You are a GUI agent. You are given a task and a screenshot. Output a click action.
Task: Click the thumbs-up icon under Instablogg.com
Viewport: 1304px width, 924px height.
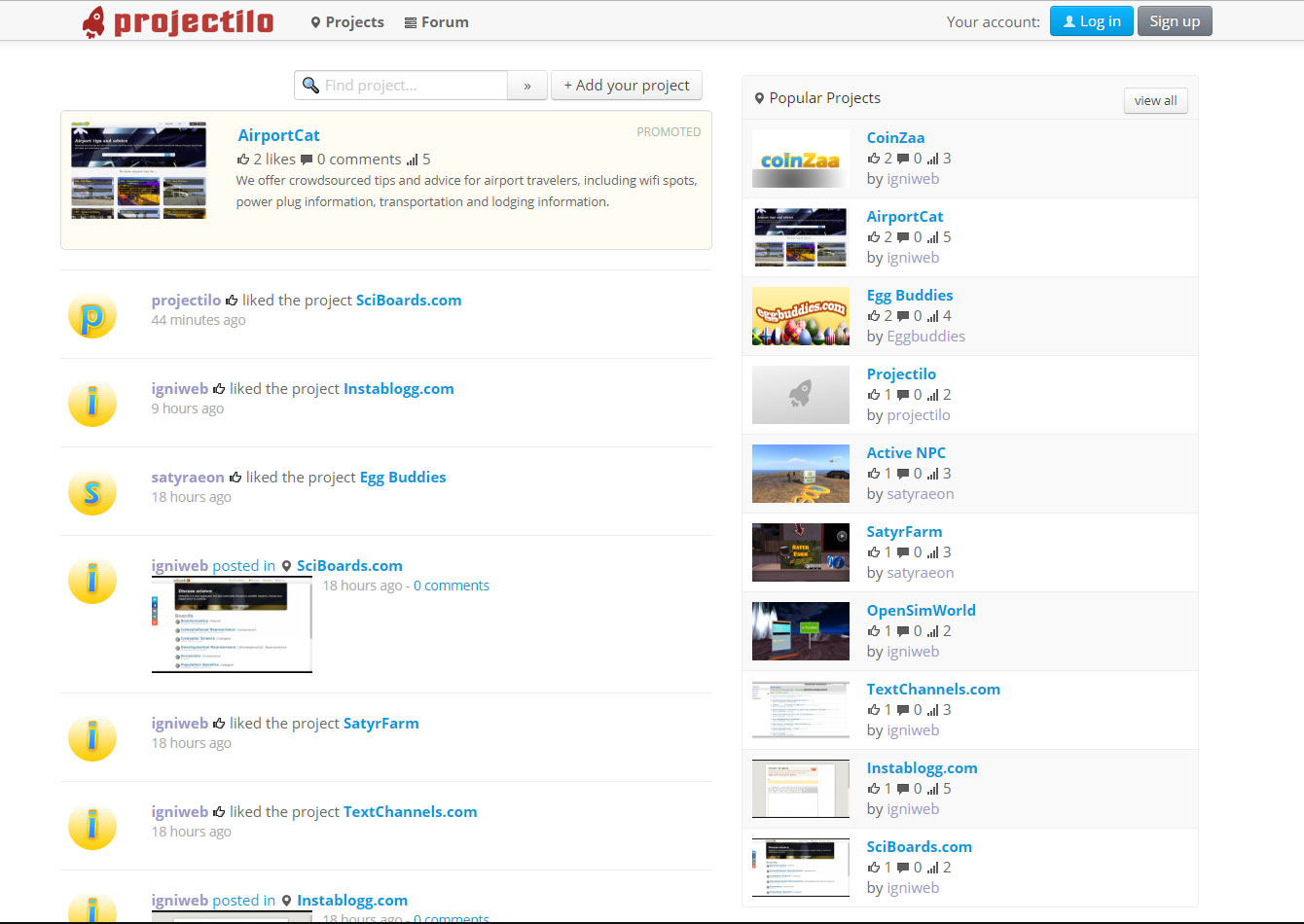click(x=874, y=789)
